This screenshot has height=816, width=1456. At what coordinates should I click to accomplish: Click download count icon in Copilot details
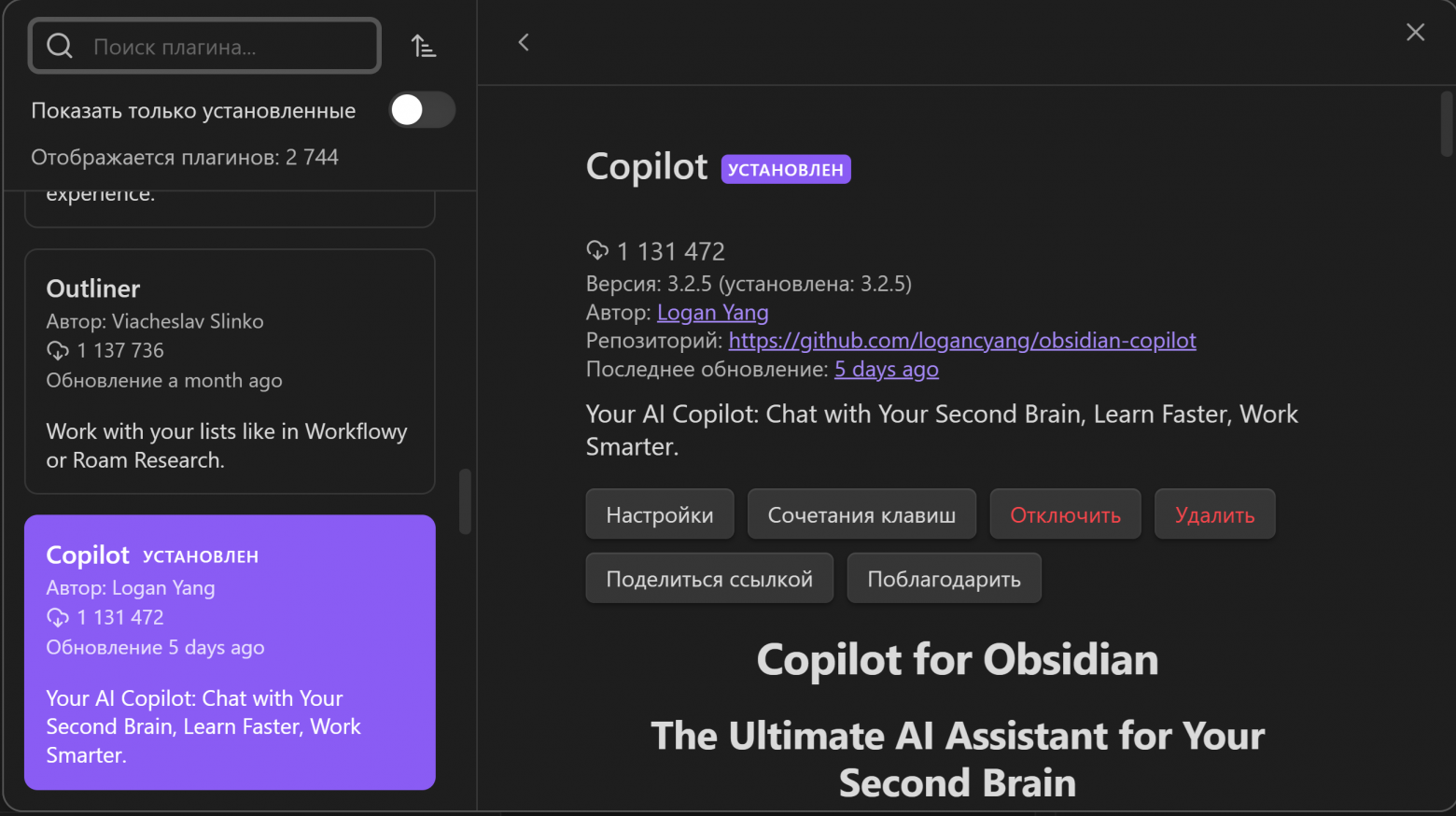597,250
